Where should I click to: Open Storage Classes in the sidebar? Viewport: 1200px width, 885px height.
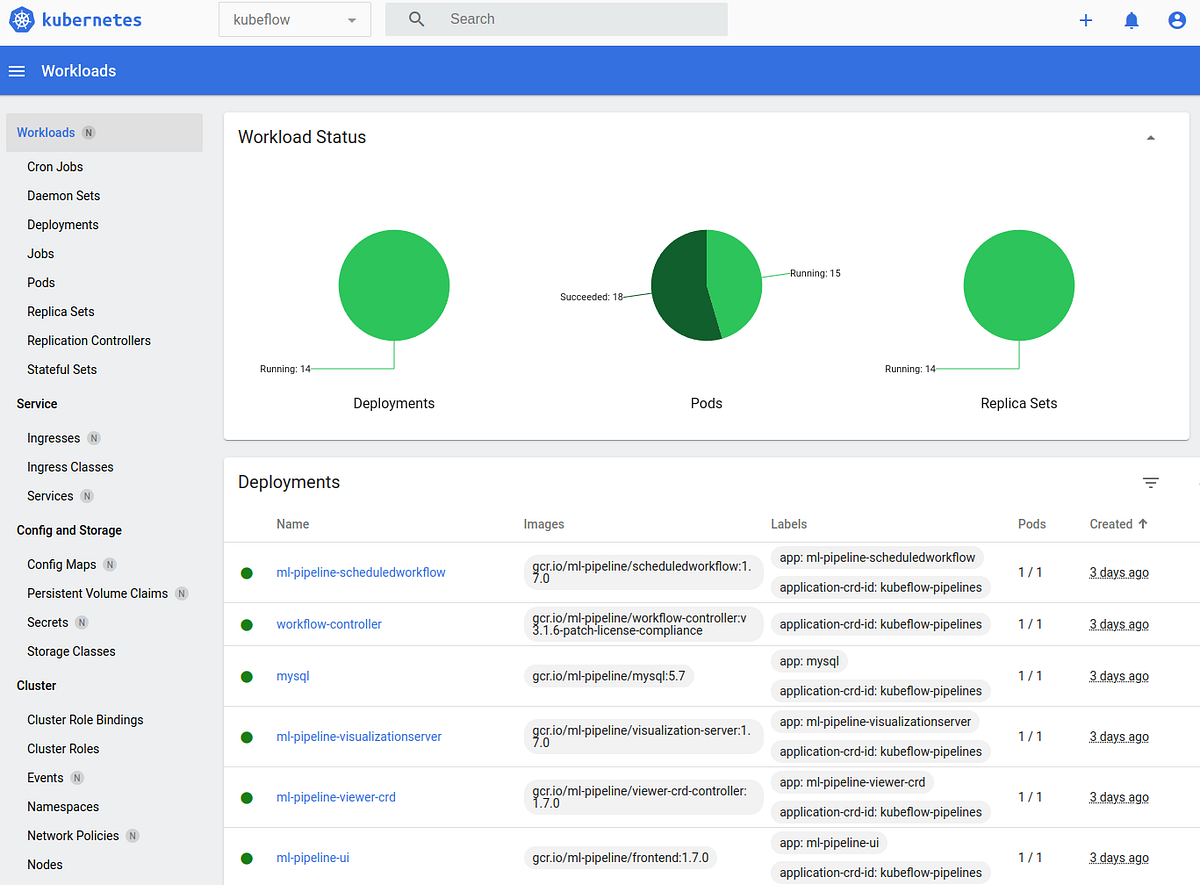tap(71, 651)
